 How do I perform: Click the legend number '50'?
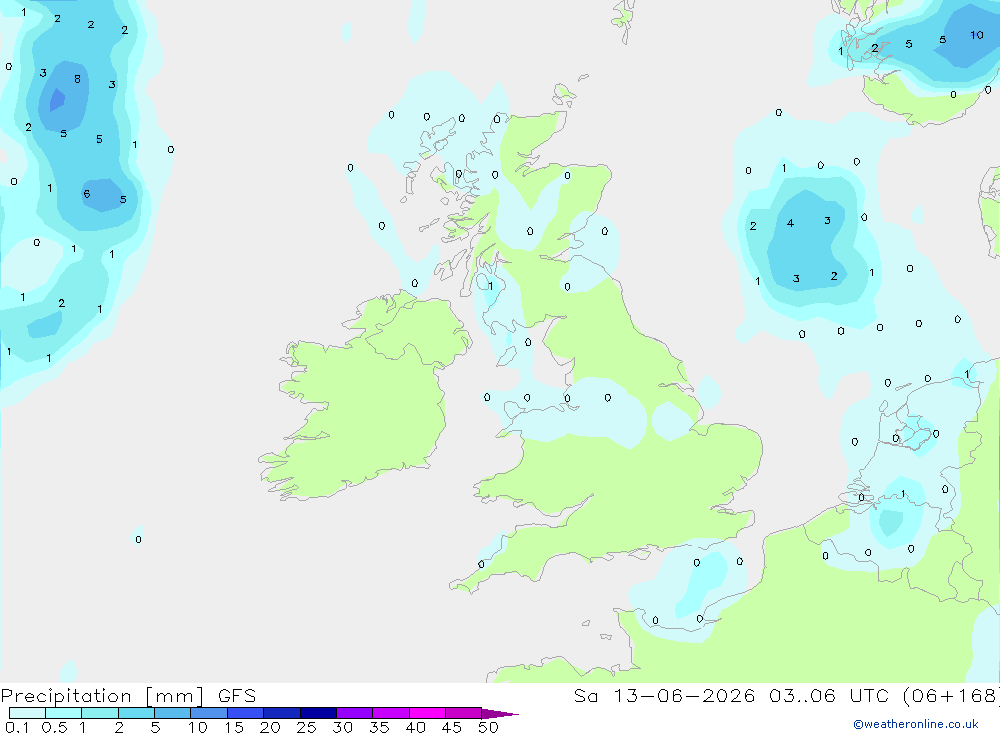point(488,727)
